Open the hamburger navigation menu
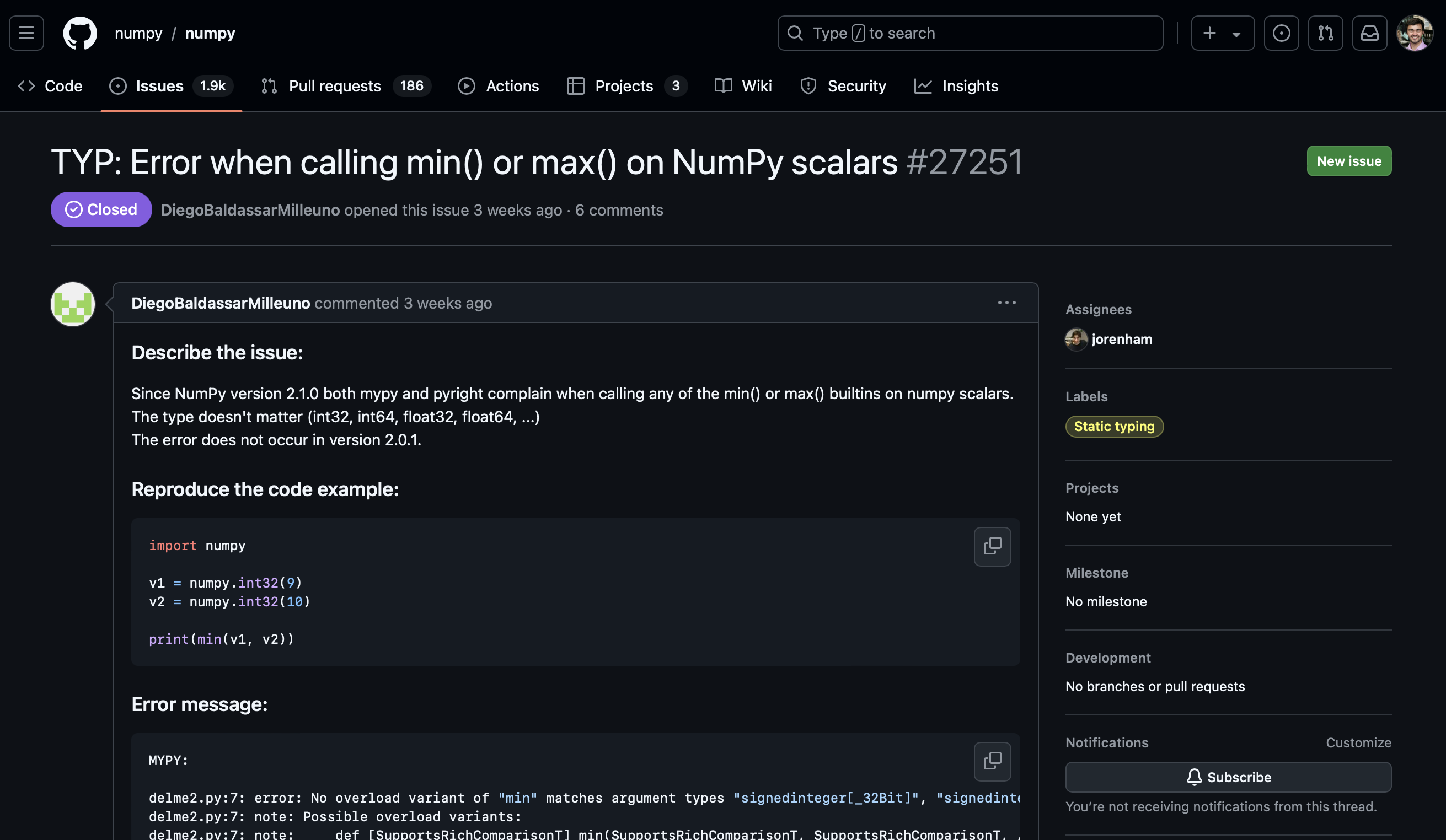The width and height of the screenshot is (1446, 840). (x=26, y=33)
